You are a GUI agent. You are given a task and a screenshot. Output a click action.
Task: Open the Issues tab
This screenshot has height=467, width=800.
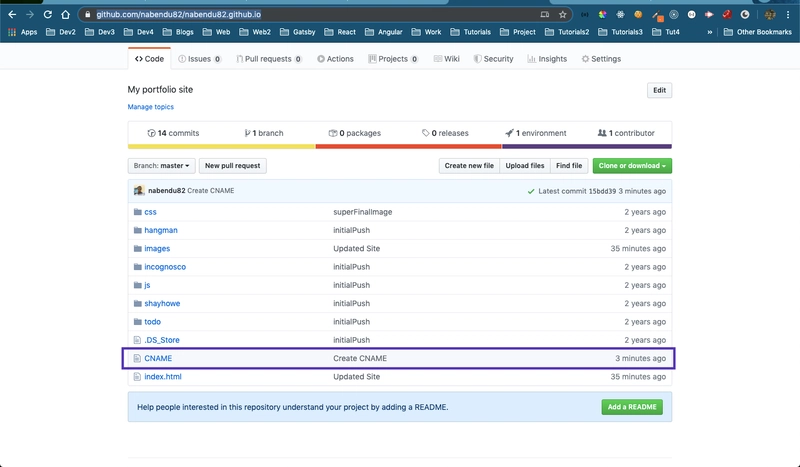click(x=199, y=59)
